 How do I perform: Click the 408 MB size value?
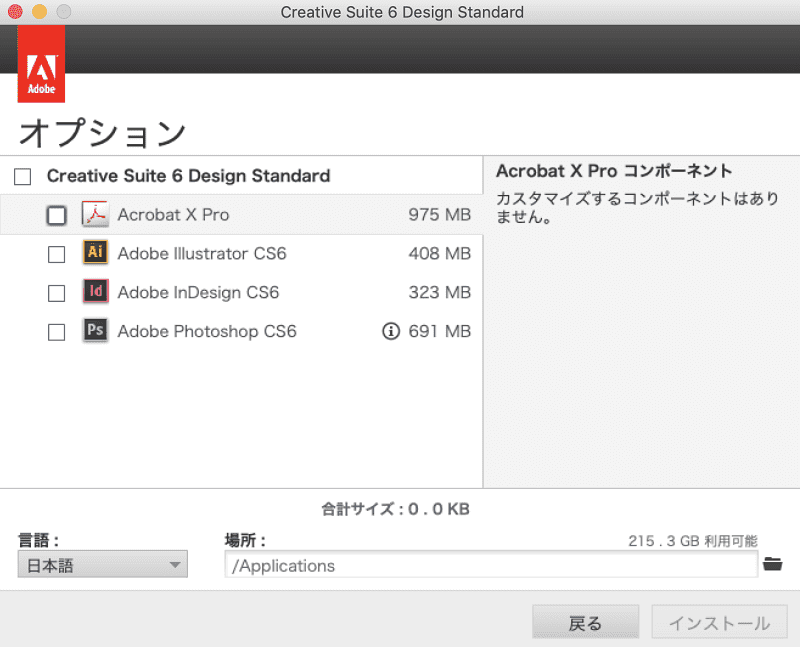pyautogui.click(x=439, y=254)
